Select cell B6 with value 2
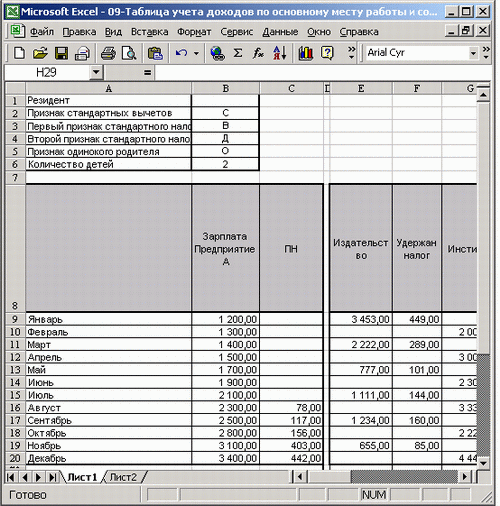The width and height of the screenshot is (500, 506). coord(225,164)
